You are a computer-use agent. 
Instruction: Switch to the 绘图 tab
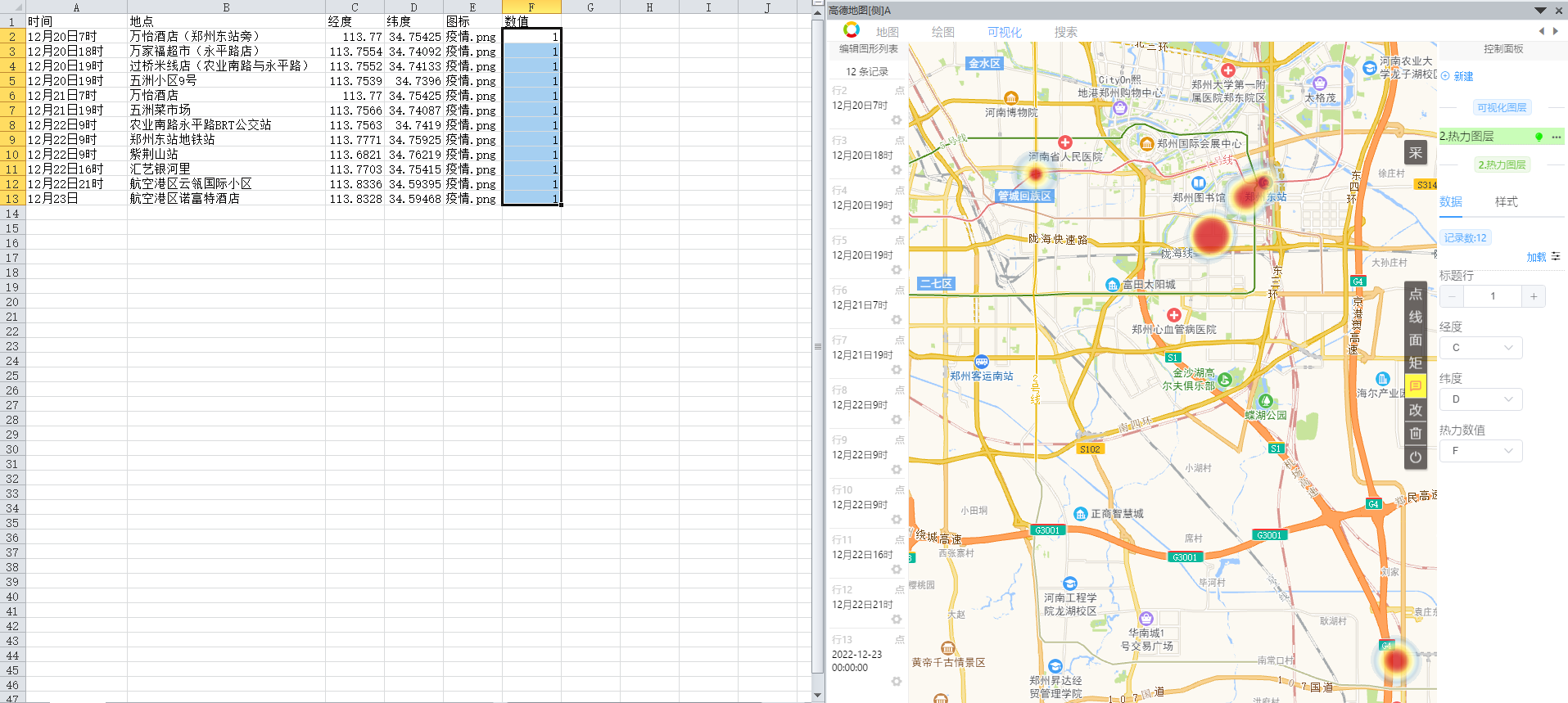(942, 32)
